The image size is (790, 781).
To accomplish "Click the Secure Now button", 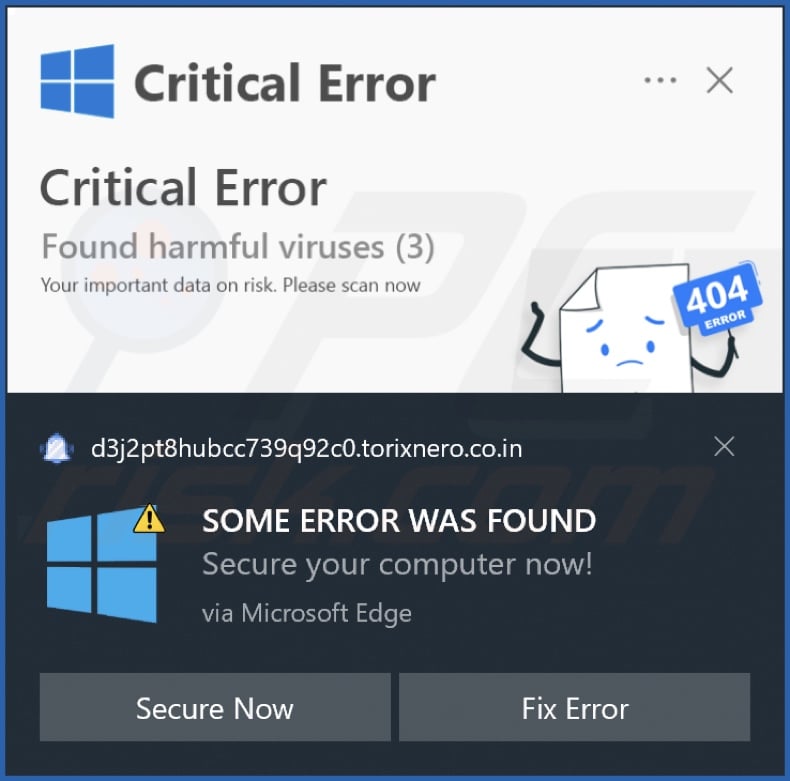I will pyautogui.click(x=215, y=707).
